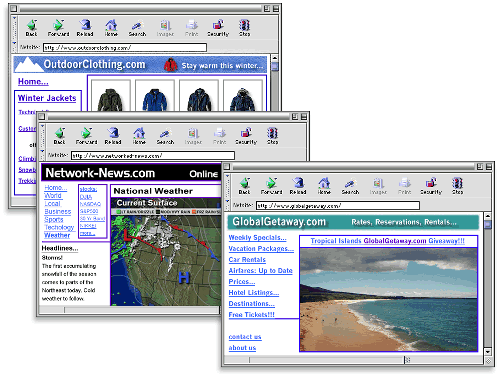Click the tropical beach photo
This screenshot has height=375, width=498.
(x=389, y=300)
